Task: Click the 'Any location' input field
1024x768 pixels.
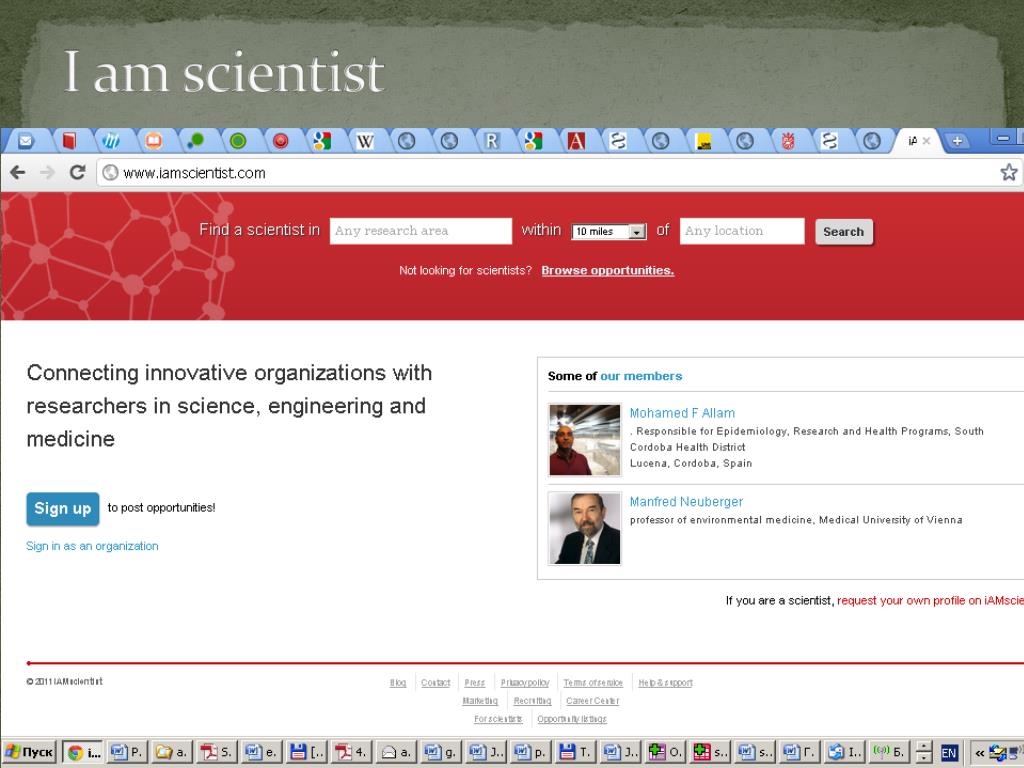Action: 742,231
